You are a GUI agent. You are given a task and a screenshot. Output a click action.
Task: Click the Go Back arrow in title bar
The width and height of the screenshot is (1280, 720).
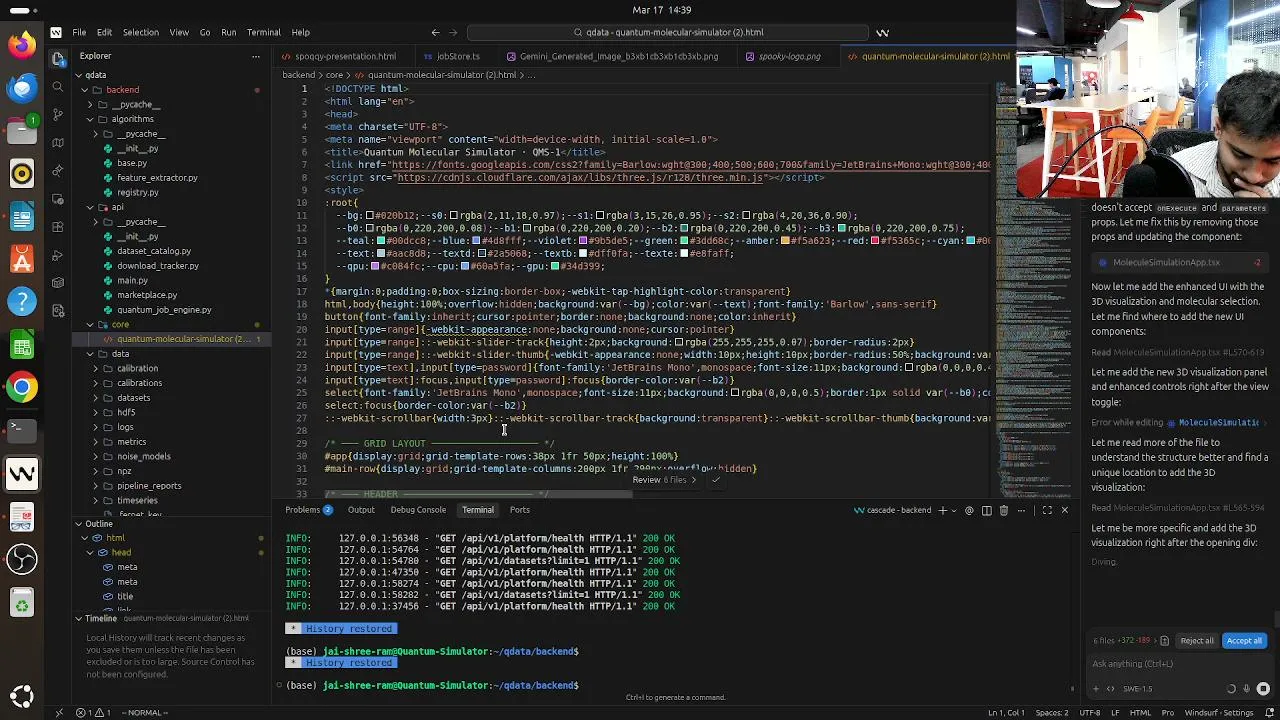tap(435, 32)
